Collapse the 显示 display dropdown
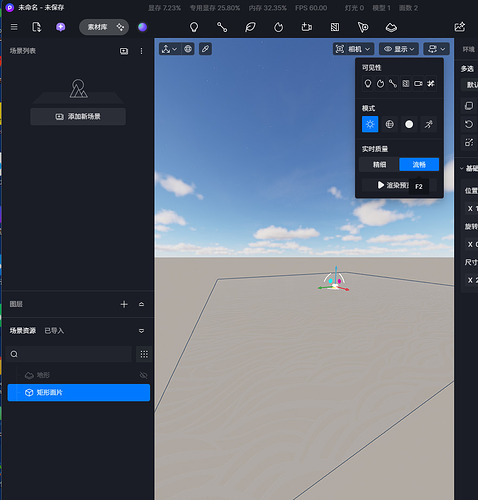 (x=399, y=49)
